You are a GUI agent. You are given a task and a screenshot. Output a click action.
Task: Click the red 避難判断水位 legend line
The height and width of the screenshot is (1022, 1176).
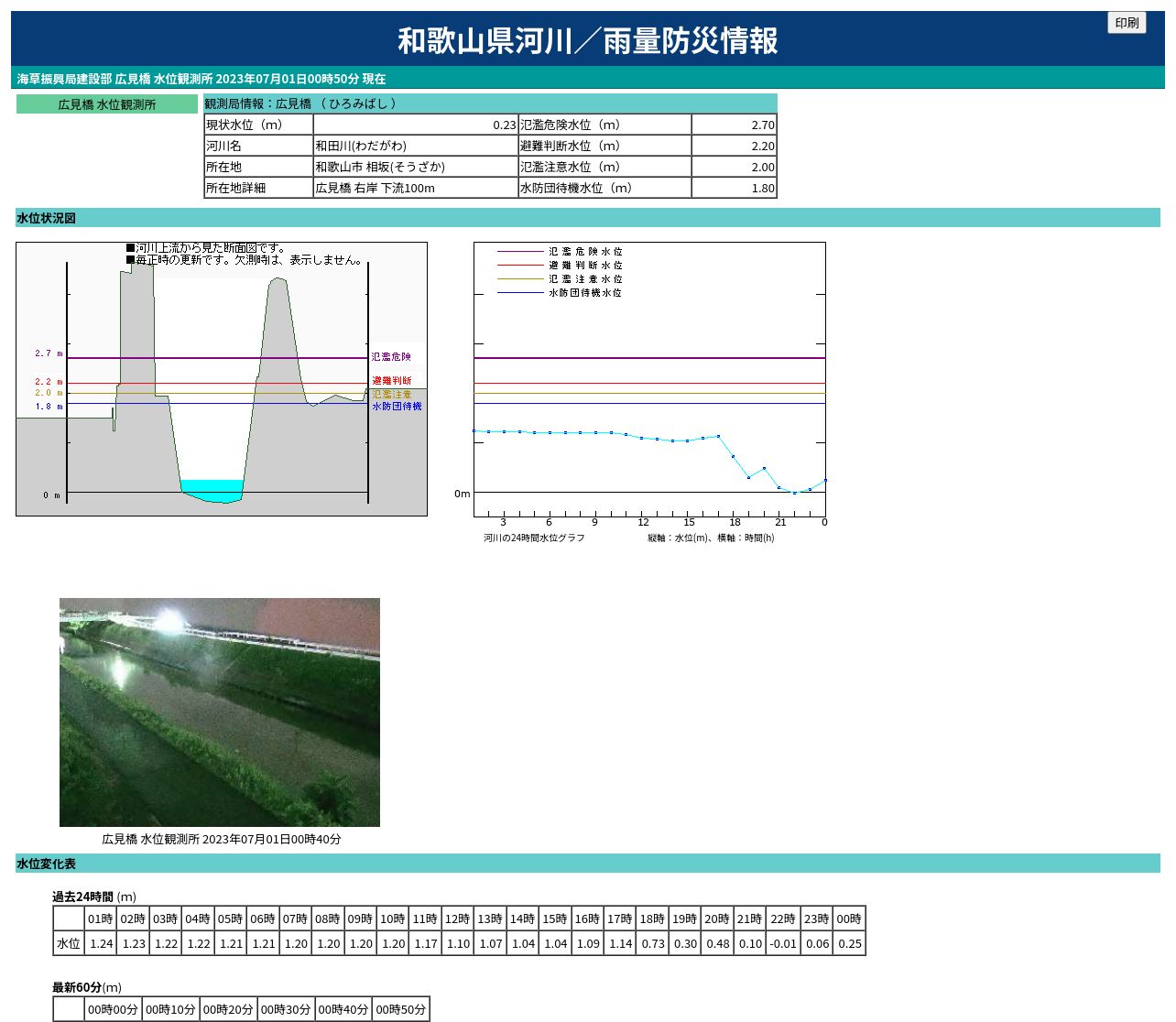[520, 265]
